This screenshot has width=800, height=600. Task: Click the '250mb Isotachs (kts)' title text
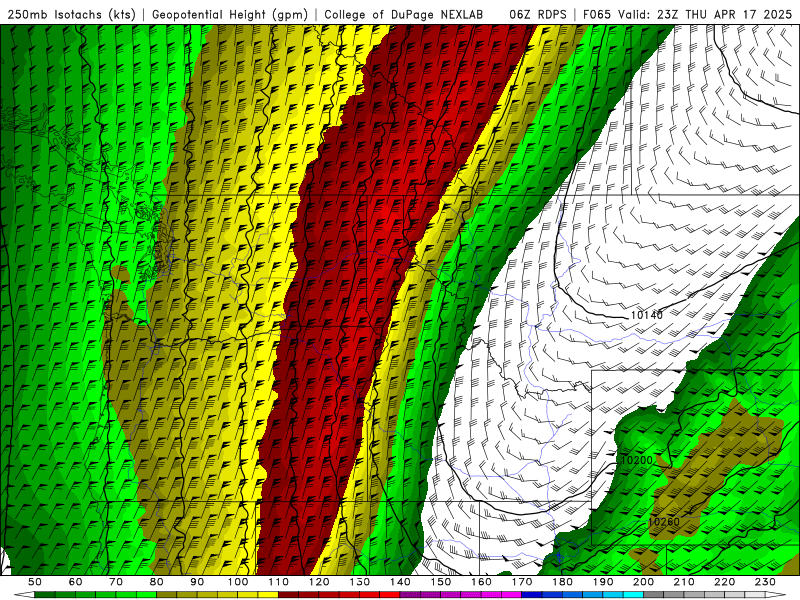point(72,15)
